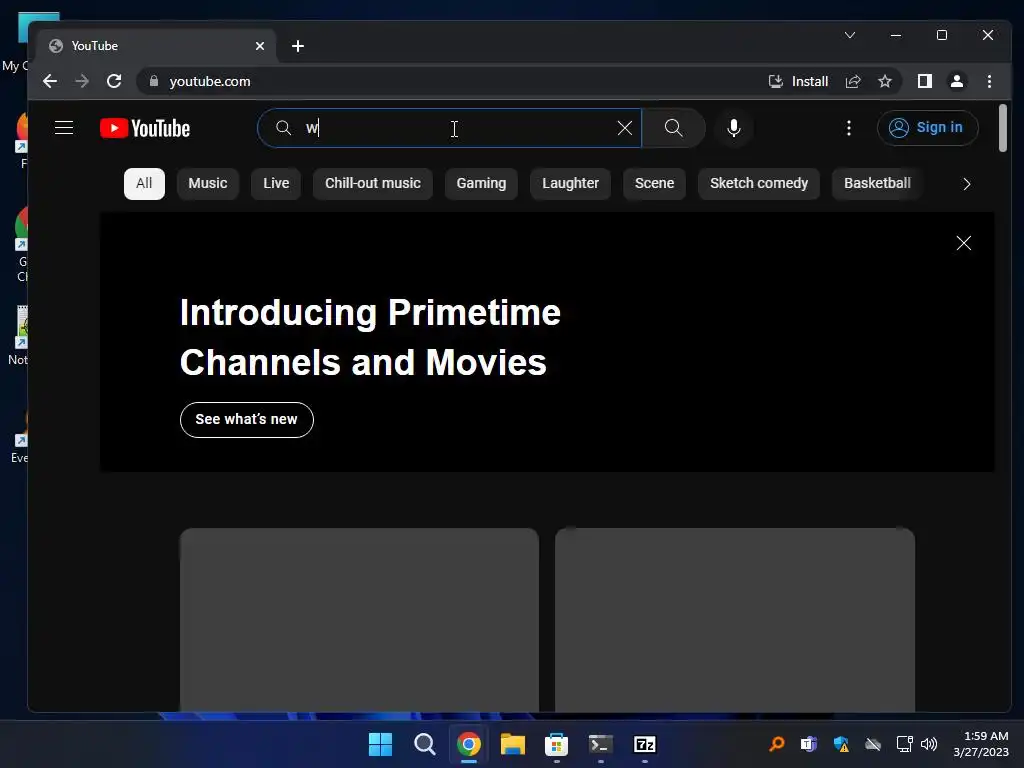Open the volume speaker tray icon
Image resolution: width=1024 pixels, height=768 pixels.
pos(929,744)
